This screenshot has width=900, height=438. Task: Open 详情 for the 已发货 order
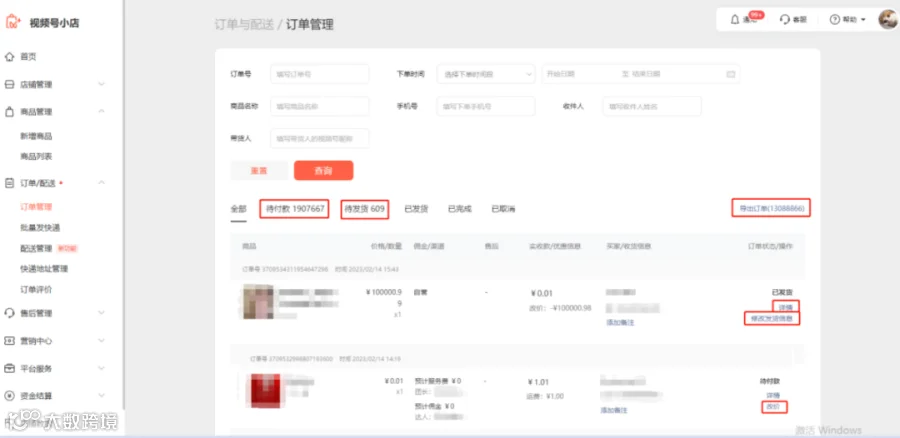786,307
